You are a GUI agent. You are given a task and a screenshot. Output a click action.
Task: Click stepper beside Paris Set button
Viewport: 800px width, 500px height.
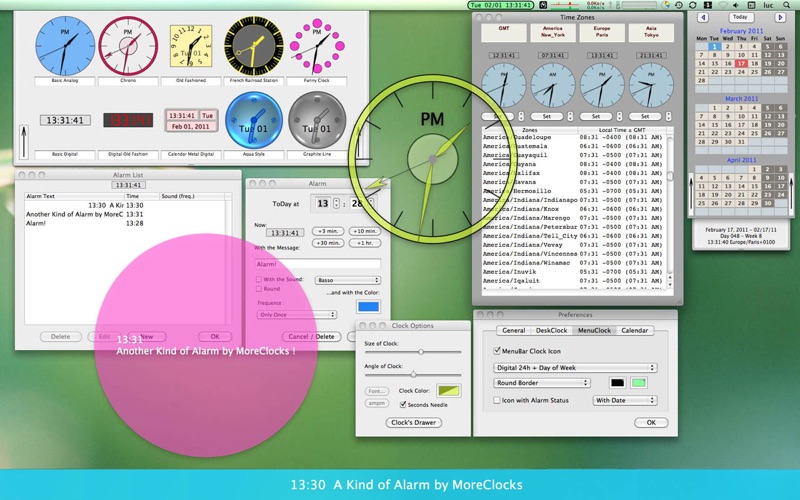619,116
